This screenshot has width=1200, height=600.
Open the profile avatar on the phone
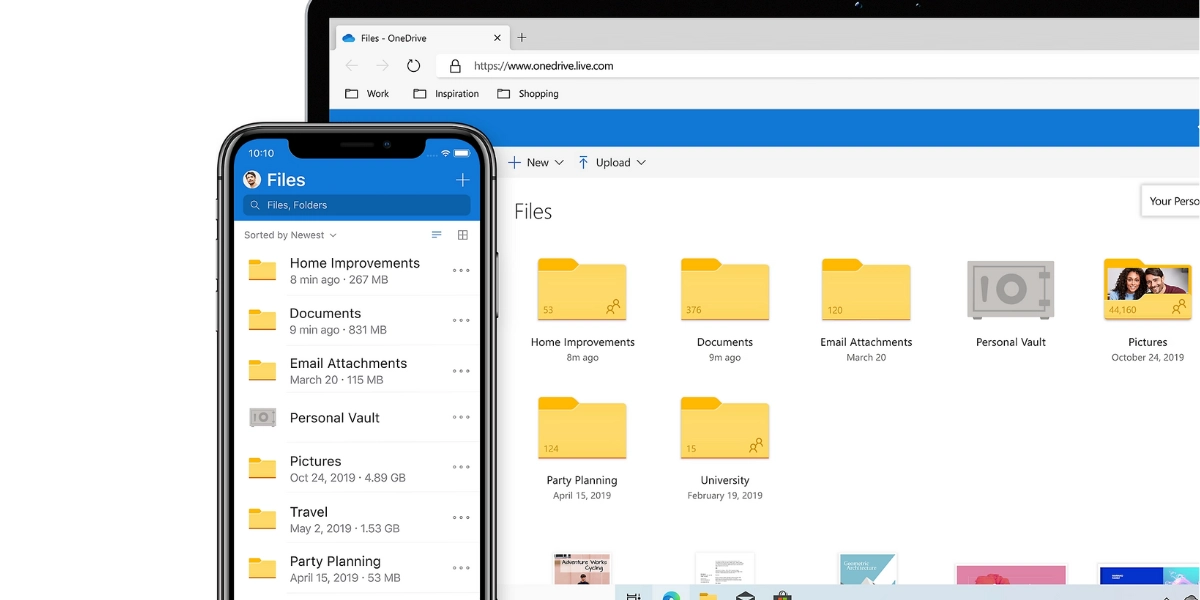252,180
